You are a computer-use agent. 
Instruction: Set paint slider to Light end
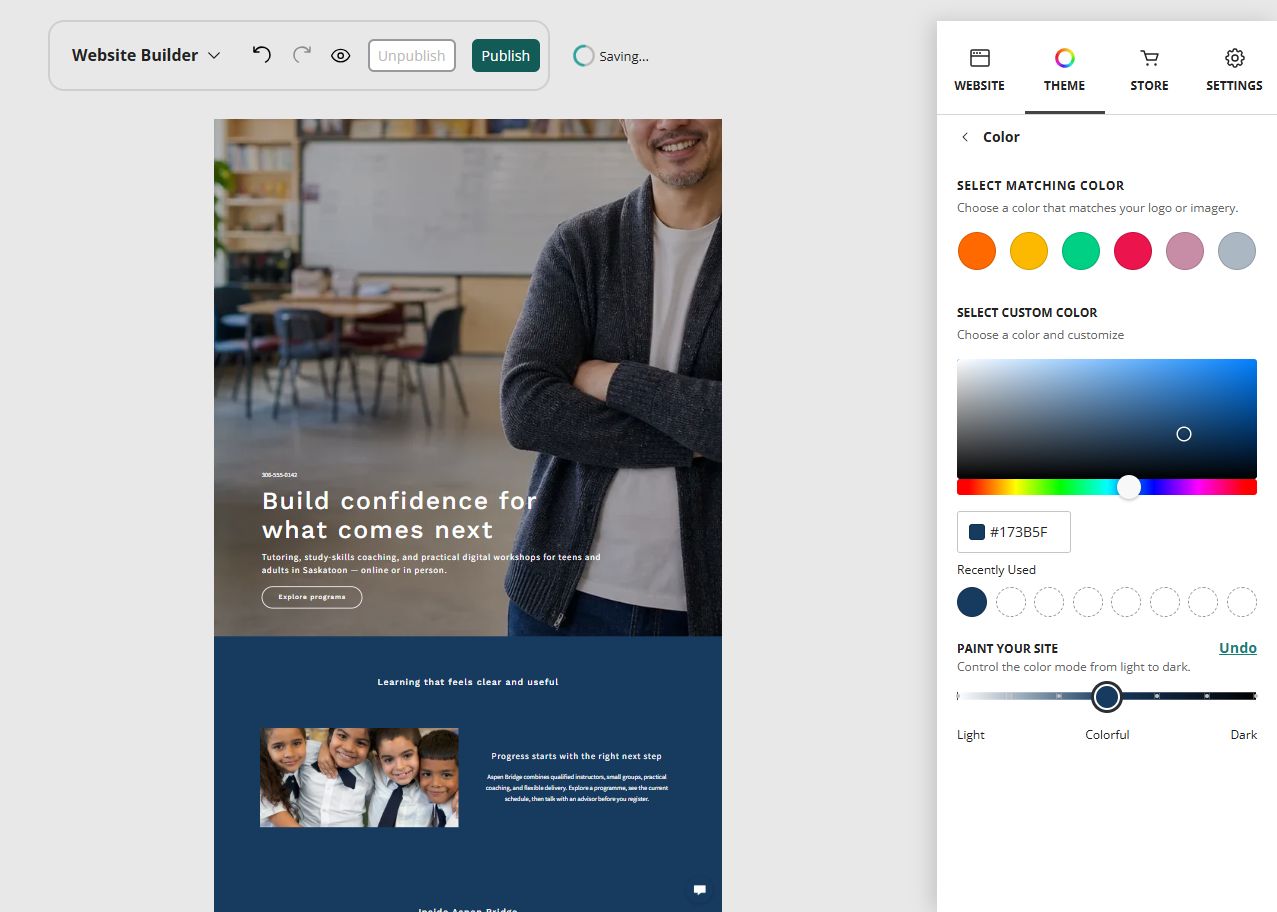[x=959, y=696]
